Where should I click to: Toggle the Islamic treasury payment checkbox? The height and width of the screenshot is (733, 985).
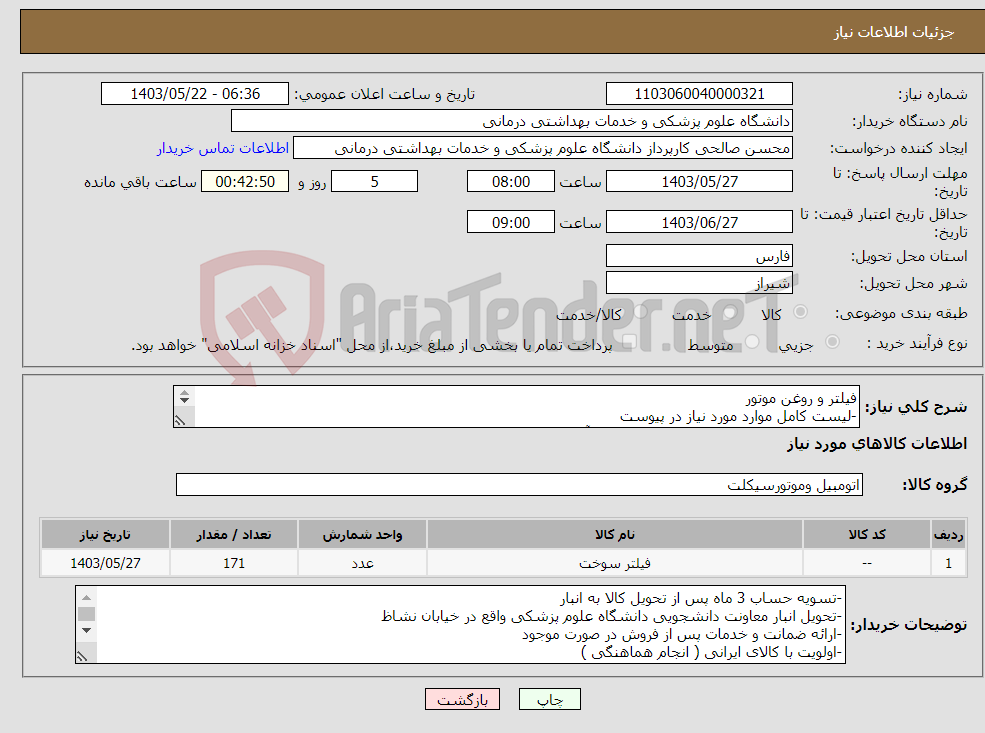point(629,342)
